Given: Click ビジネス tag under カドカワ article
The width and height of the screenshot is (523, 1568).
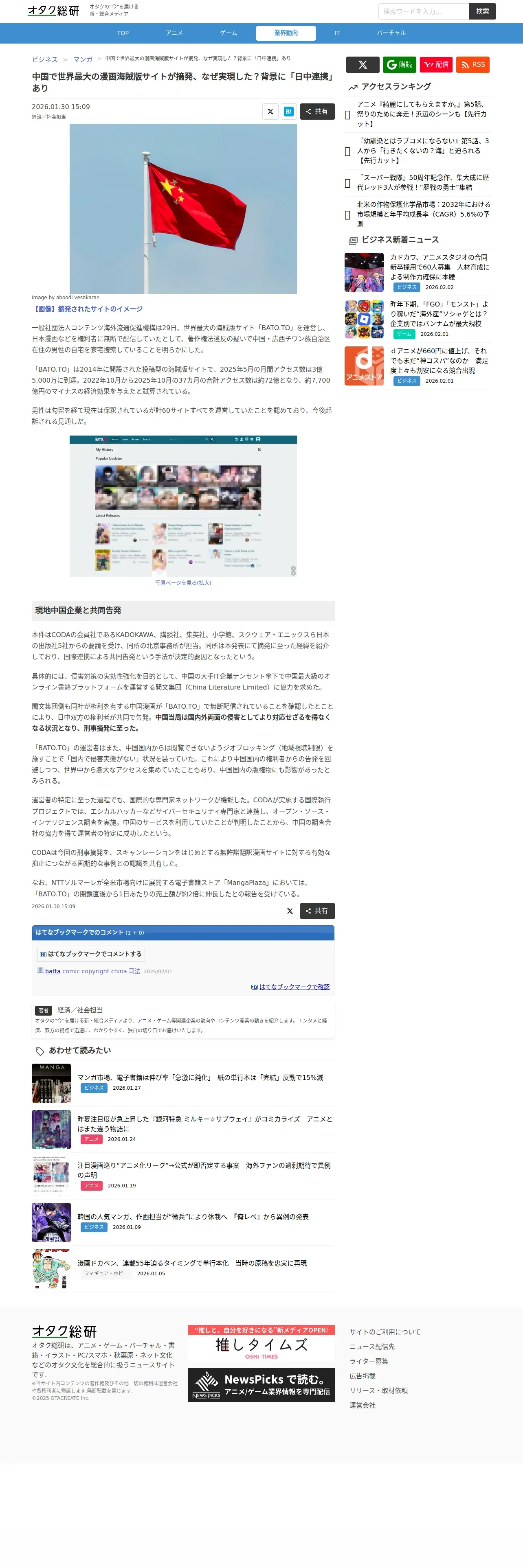Looking at the screenshot, I should pos(407,287).
